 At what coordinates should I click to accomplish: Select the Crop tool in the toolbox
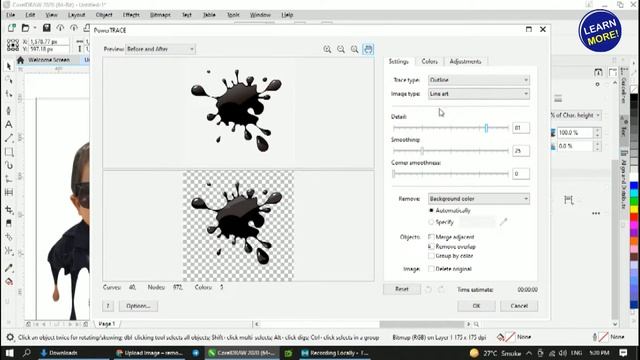[x=9, y=209]
